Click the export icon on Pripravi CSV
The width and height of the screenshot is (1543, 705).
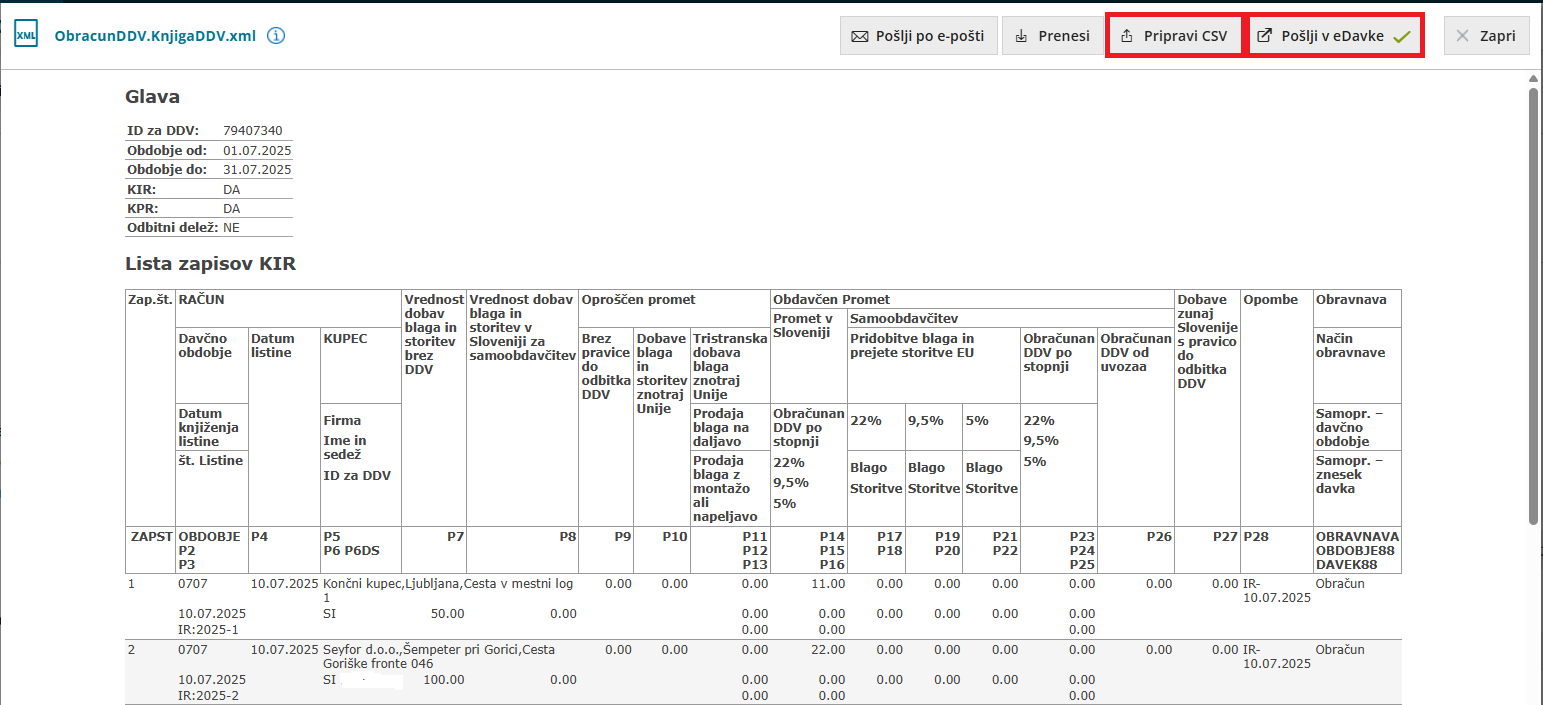point(1127,36)
